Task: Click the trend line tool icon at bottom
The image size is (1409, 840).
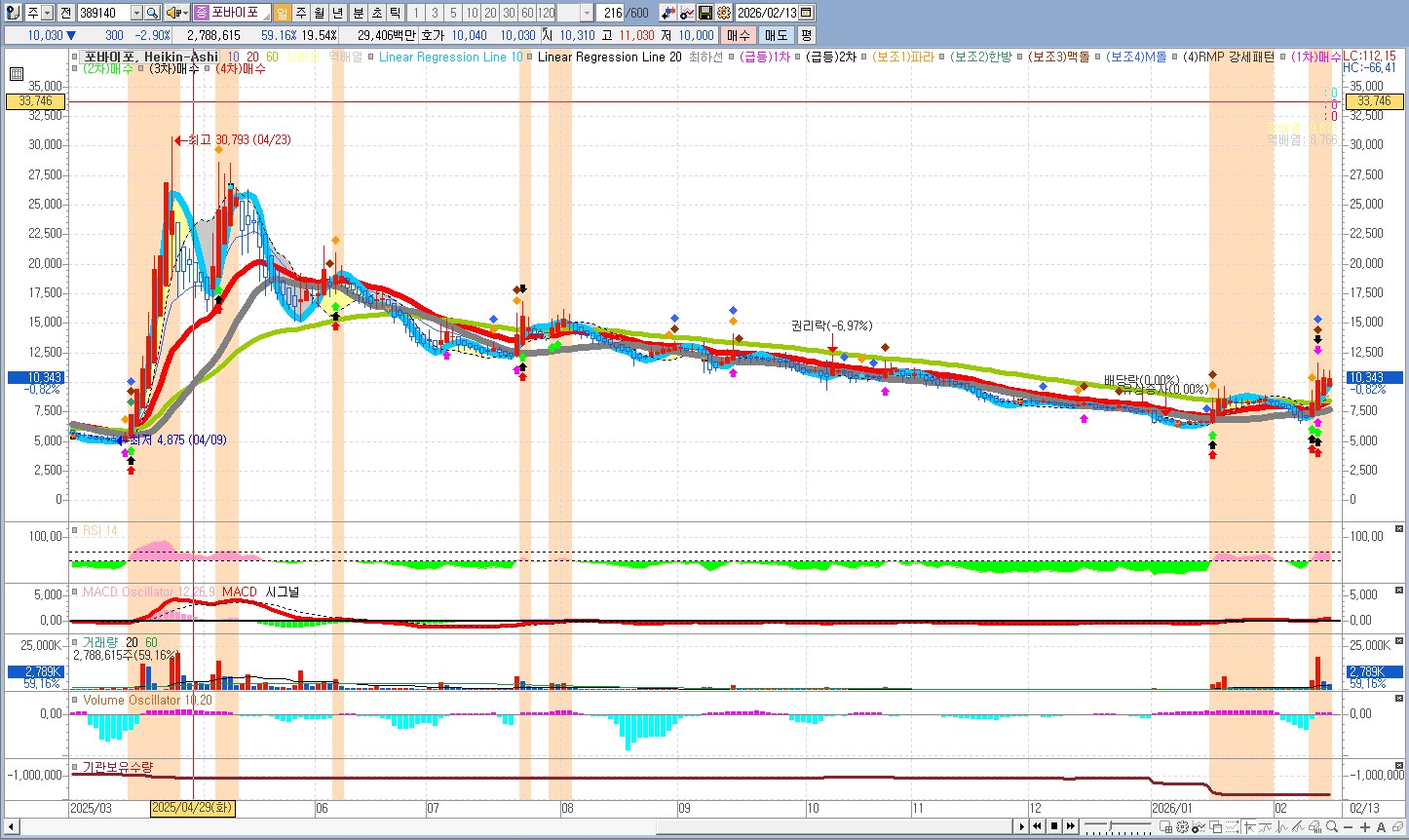Action: [1266, 826]
